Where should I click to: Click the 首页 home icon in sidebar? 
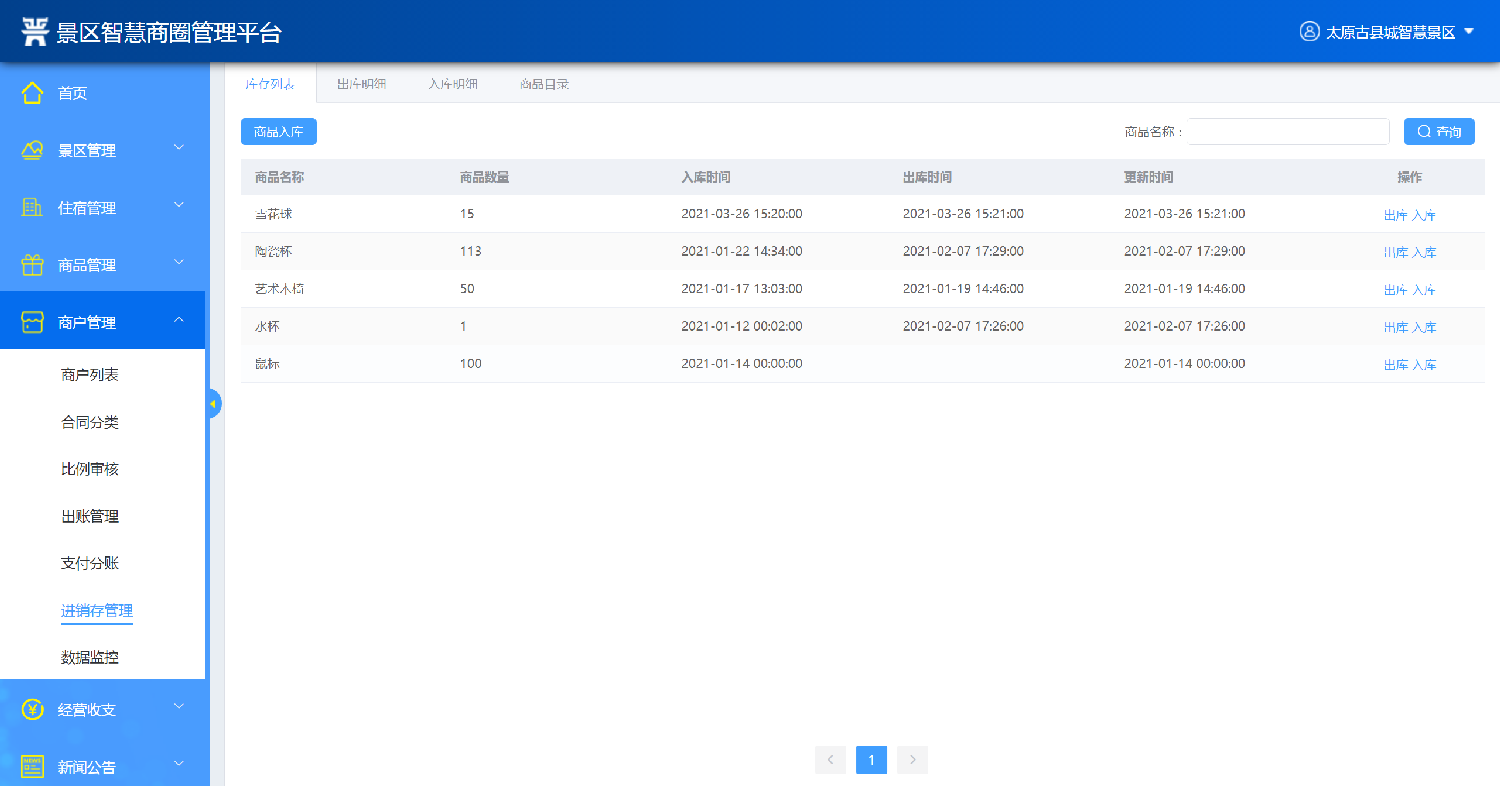[33, 93]
